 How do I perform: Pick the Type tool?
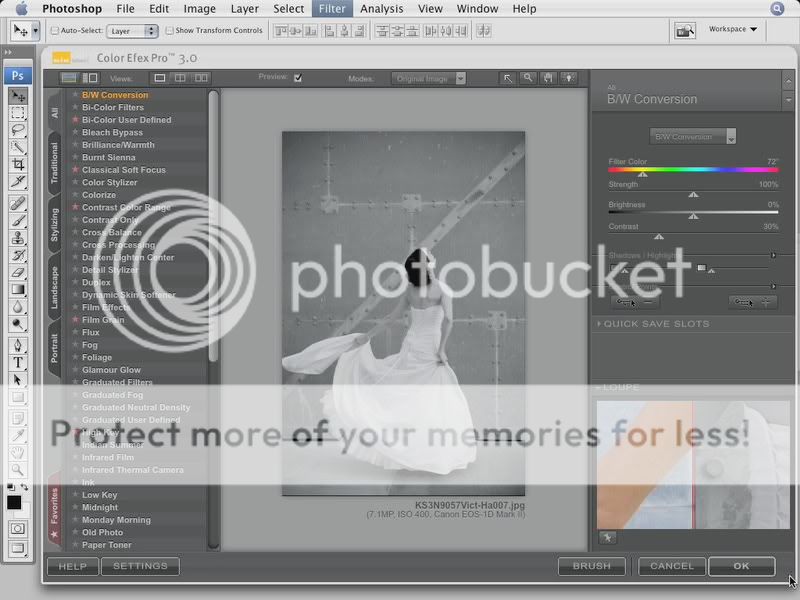click(x=18, y=362)
